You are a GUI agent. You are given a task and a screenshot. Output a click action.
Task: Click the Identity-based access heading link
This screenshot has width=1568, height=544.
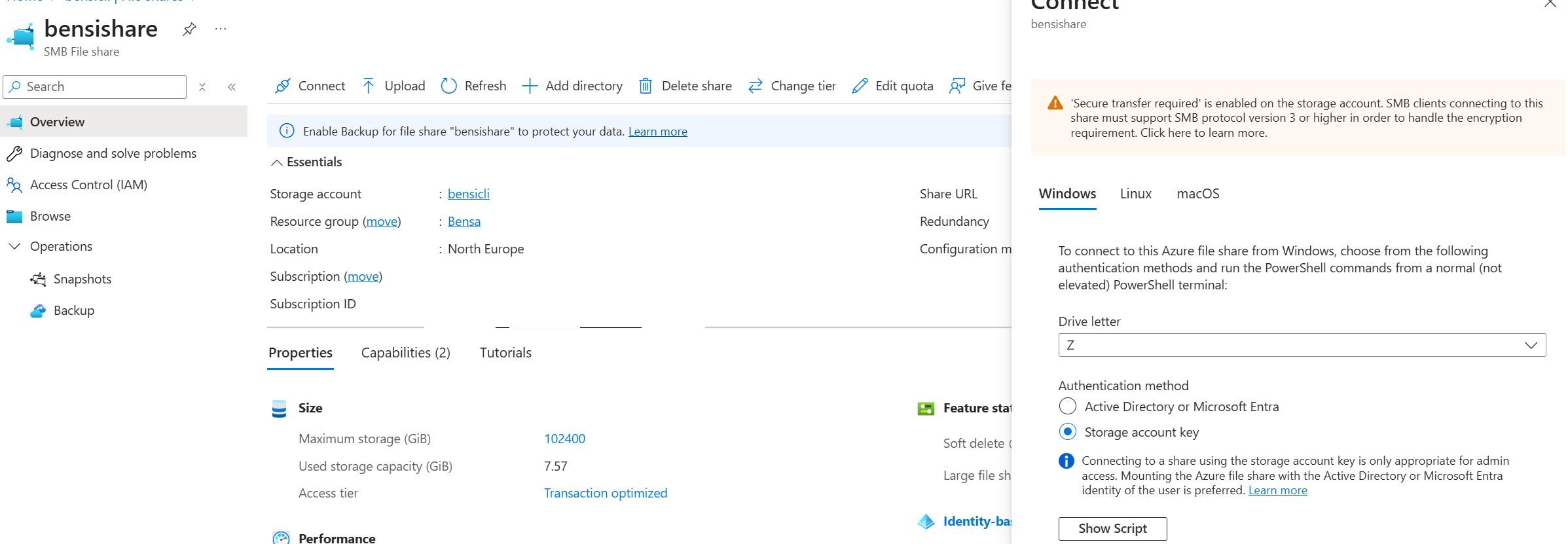click(x=977, y=521)
